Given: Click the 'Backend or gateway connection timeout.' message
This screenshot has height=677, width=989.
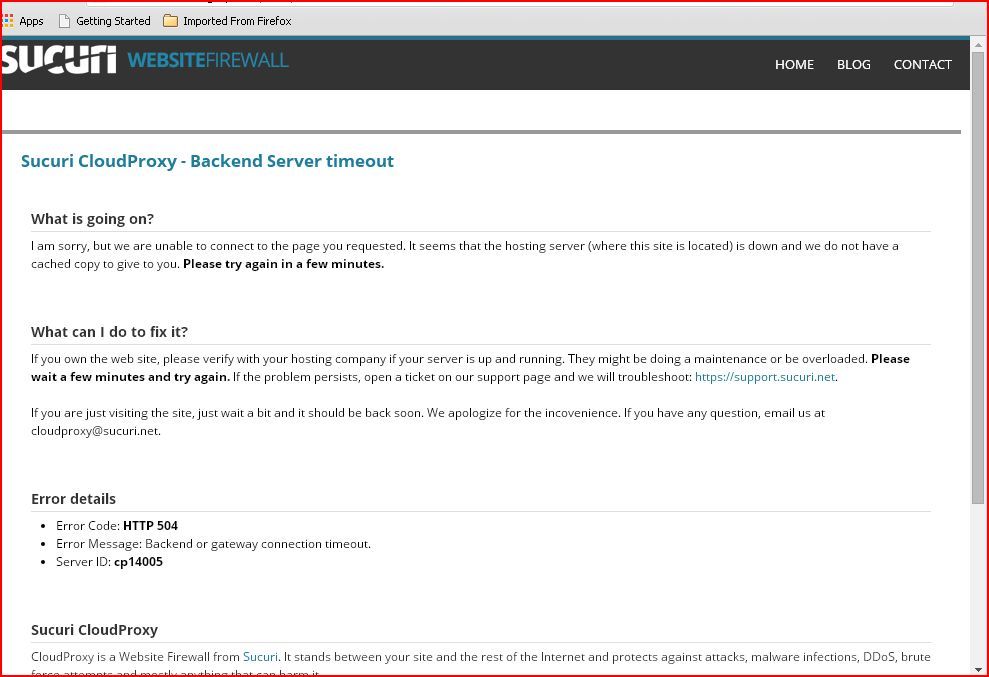Looking at the screenshot, I should 258,544.
